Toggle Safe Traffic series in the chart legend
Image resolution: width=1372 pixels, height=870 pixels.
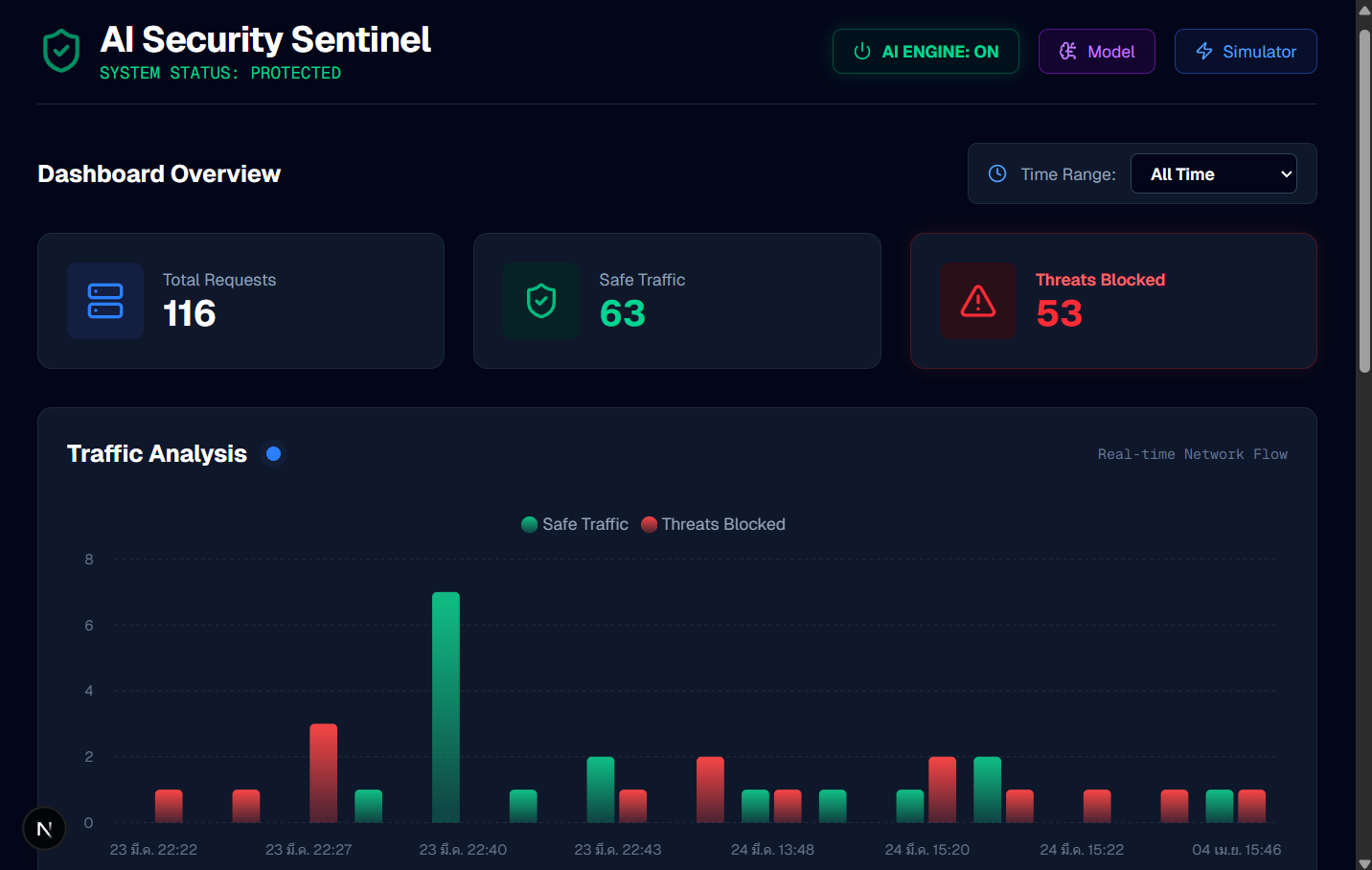[574, 524]
